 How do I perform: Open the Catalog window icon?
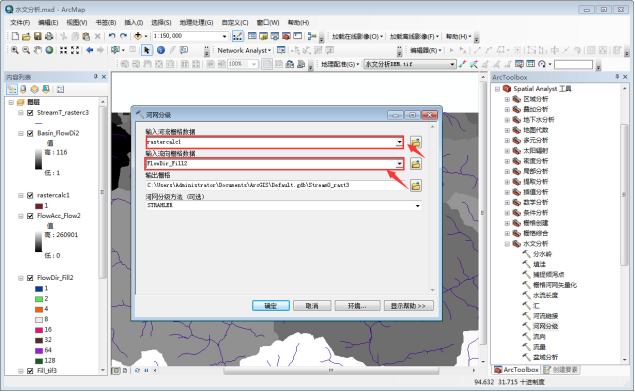click(x=263, y=36)
